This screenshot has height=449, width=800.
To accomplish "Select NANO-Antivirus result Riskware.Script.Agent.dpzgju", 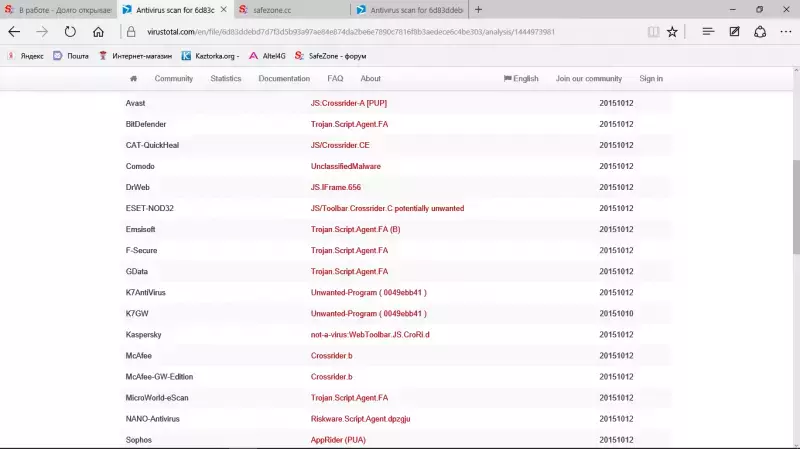I will tap(360, 419).
